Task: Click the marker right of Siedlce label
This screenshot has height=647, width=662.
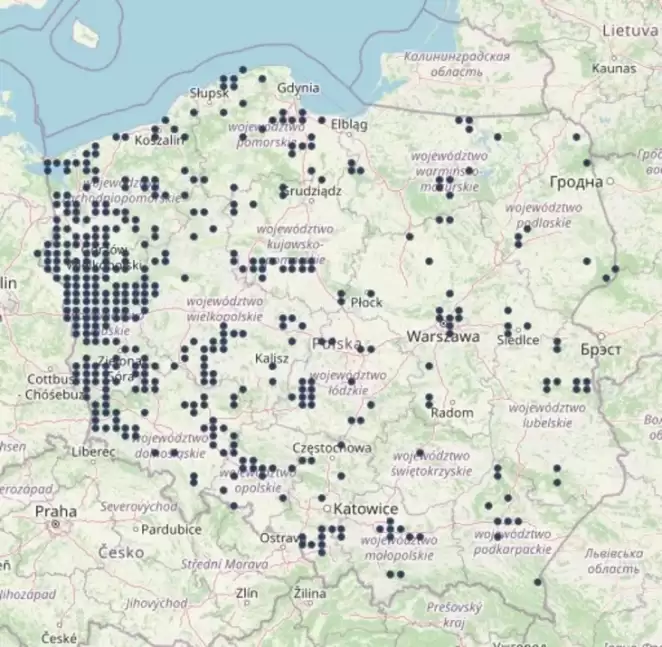Action: tap(557, 342)
